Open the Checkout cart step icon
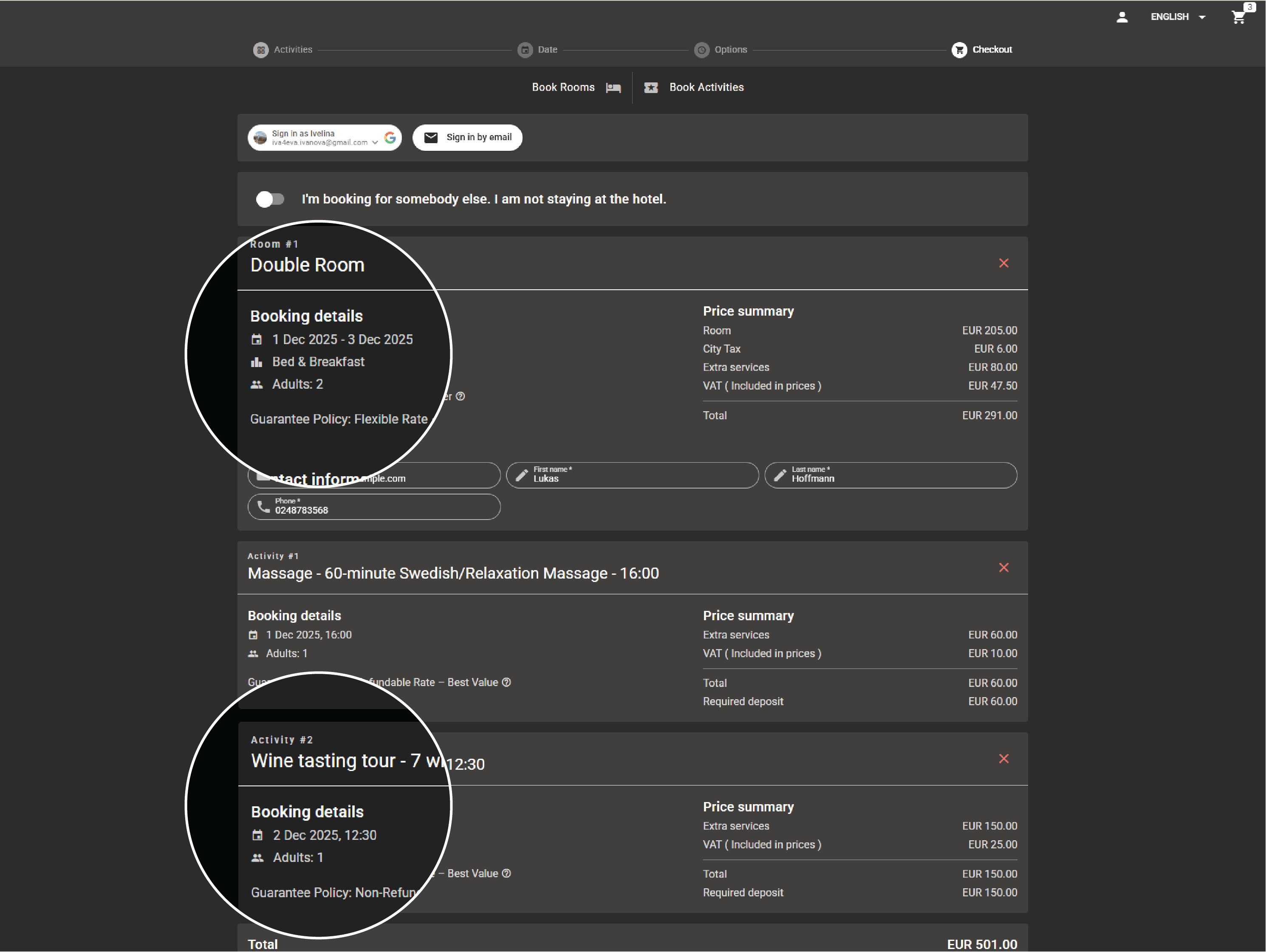The image size is (1266, 952). pos(959,50)
